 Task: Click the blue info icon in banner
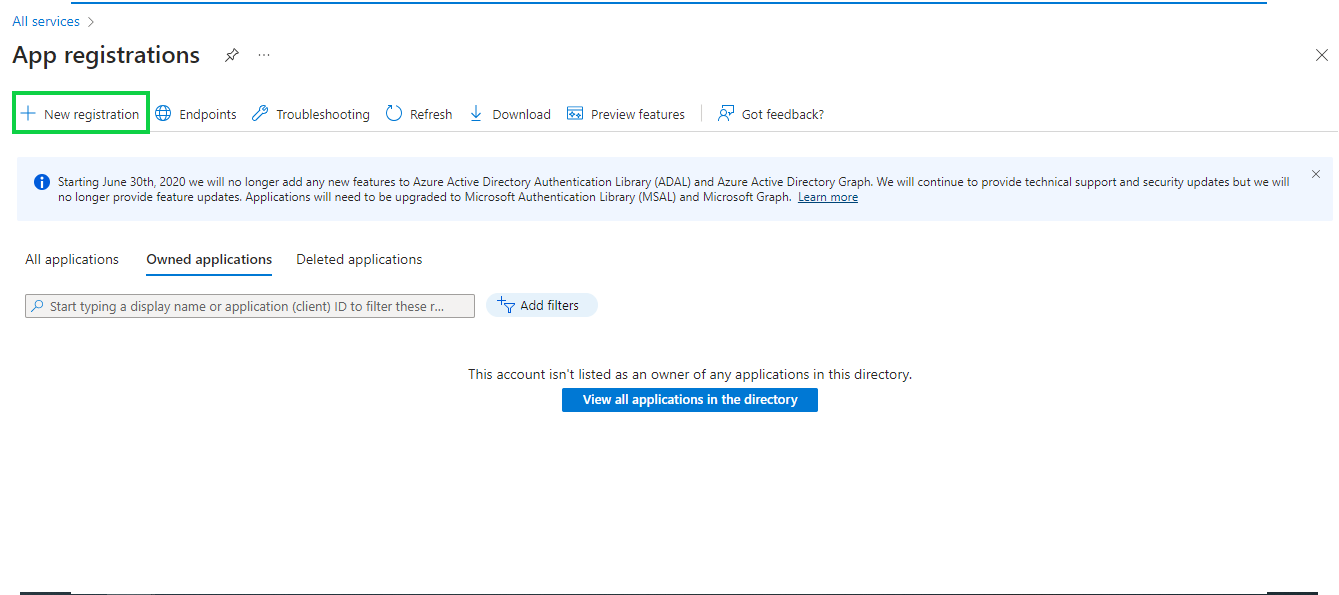click(x=42, y=182)
